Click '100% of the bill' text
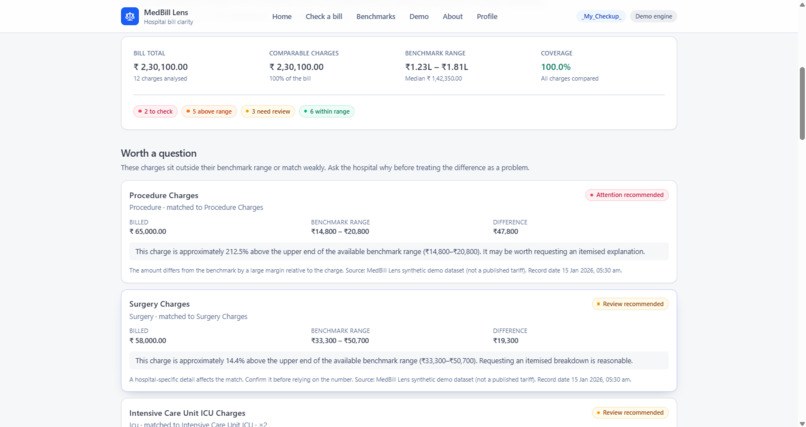 pyautogui.click(x=290, y=79)
